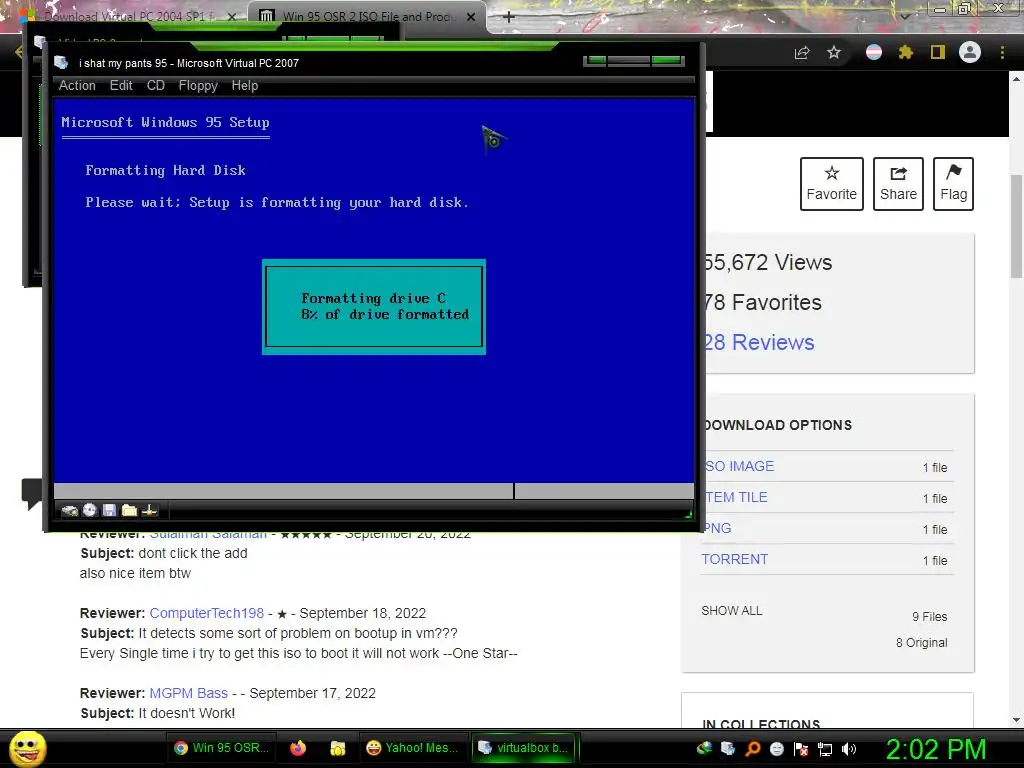Open the smiley face Start button
The width and height of the screenshot is (1024, 768).
coord(27,748)
